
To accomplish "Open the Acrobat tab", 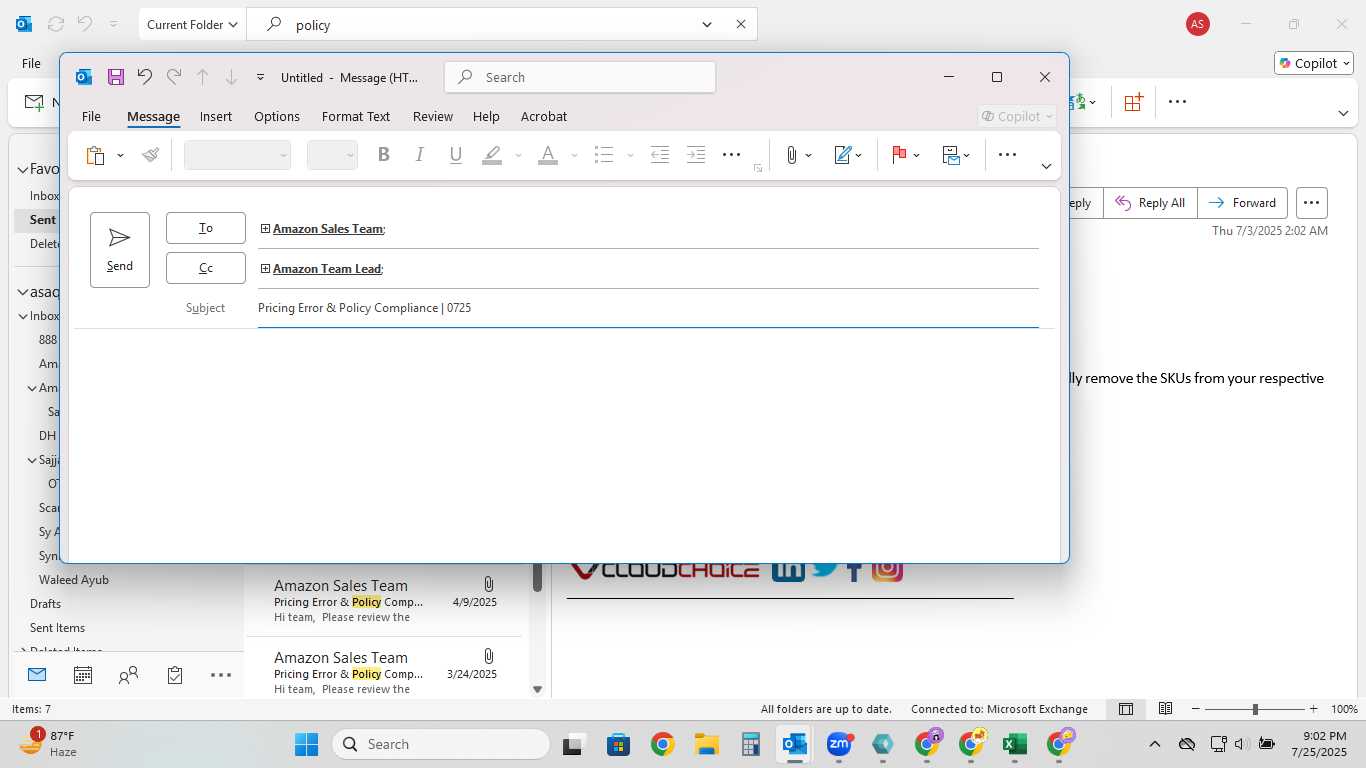I will tap(544, 116).
